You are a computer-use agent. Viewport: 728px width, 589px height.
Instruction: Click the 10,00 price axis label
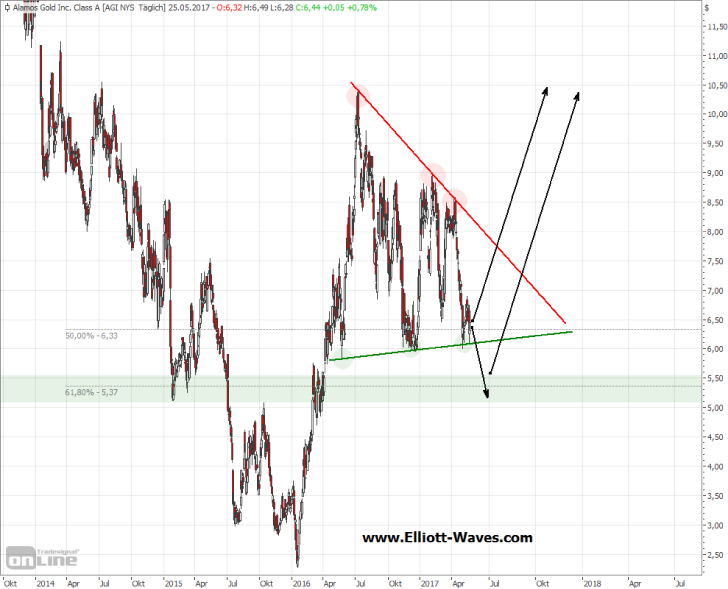[x=714, y=114]
